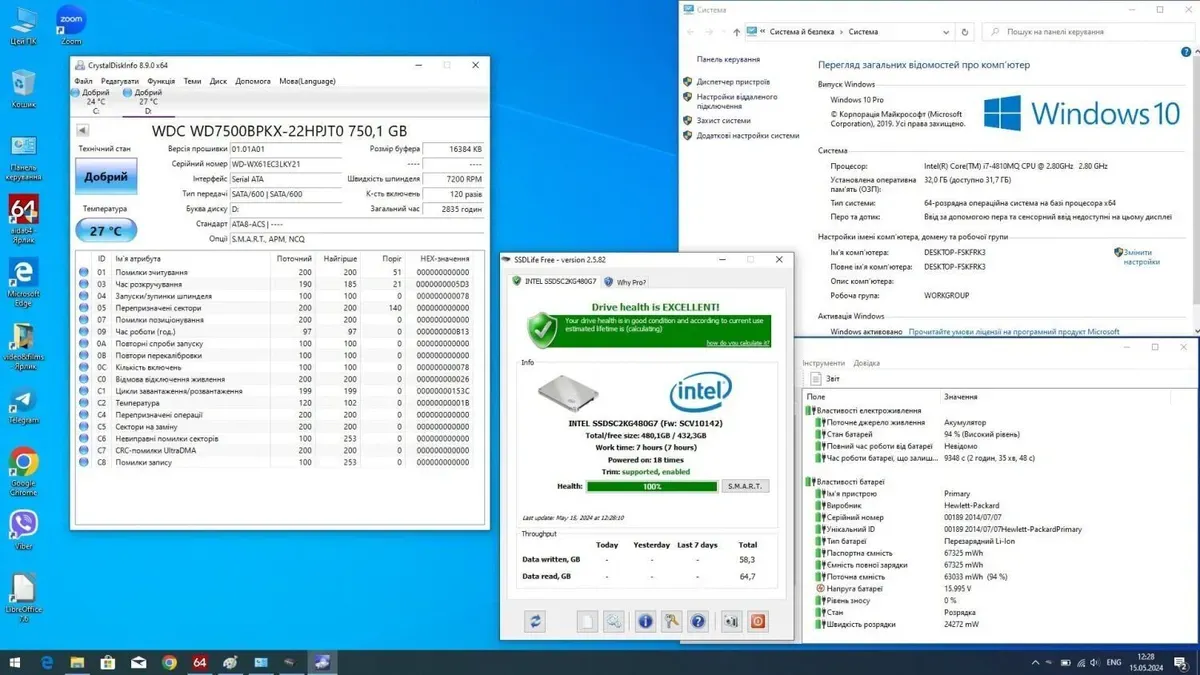The image size is (1200, 675).
Task: Open the 'Функція' menu in CrystalDiskInfo
Action: tap(160, 81)
